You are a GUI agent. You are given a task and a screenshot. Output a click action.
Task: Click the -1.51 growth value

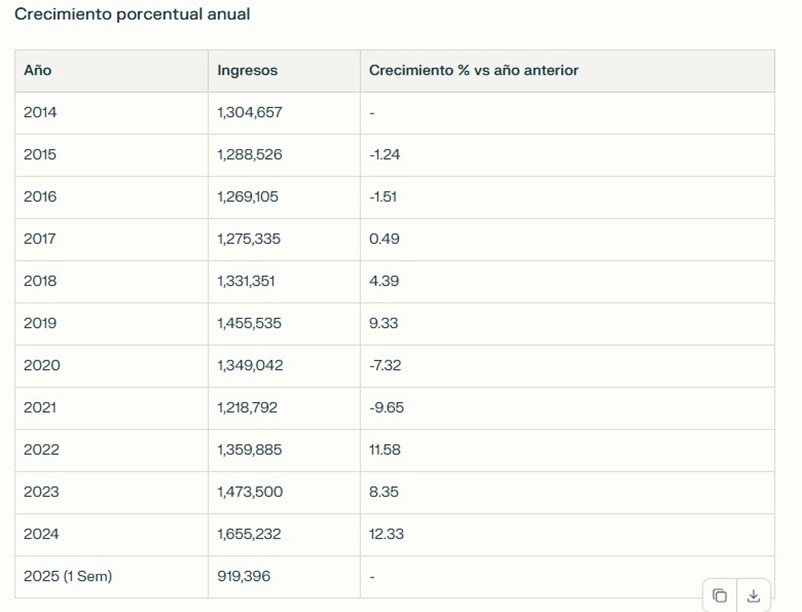tap(383, 197)
